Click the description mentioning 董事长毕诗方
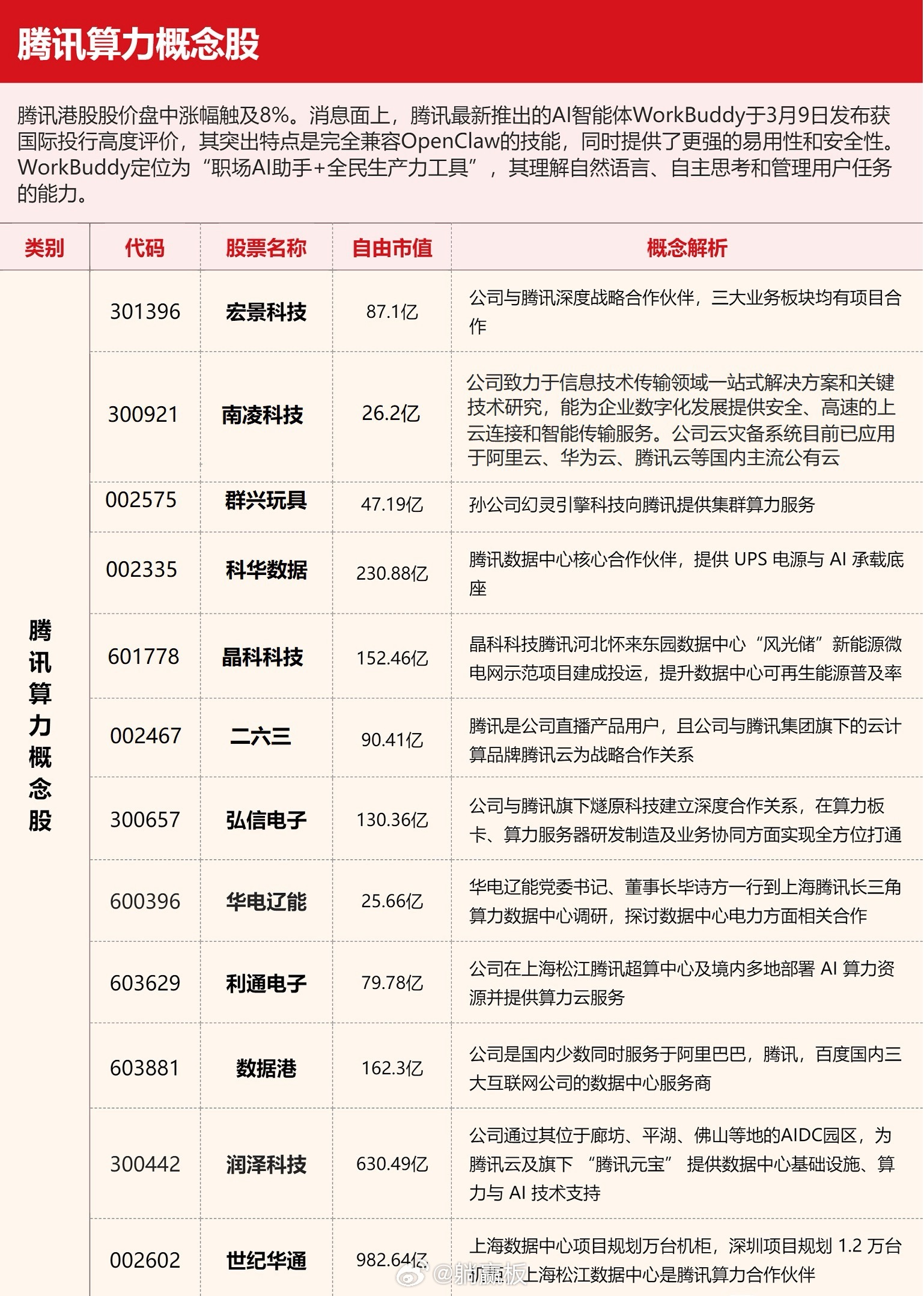The image size is (924, 1296). (x=685, y=901)
